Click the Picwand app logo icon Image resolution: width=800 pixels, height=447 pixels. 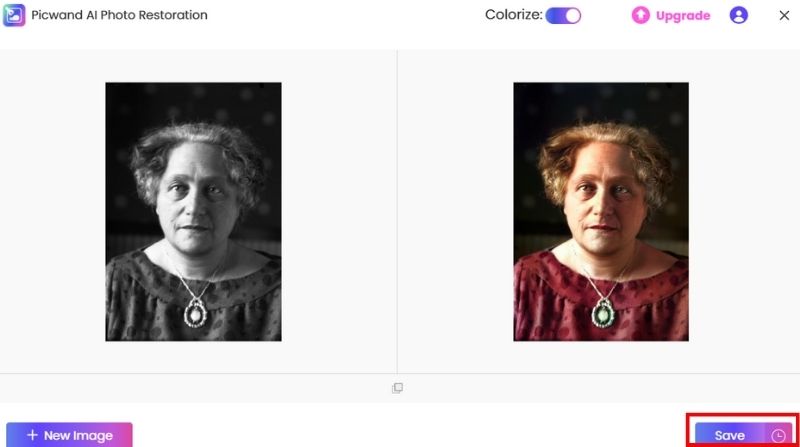point(14,15)
